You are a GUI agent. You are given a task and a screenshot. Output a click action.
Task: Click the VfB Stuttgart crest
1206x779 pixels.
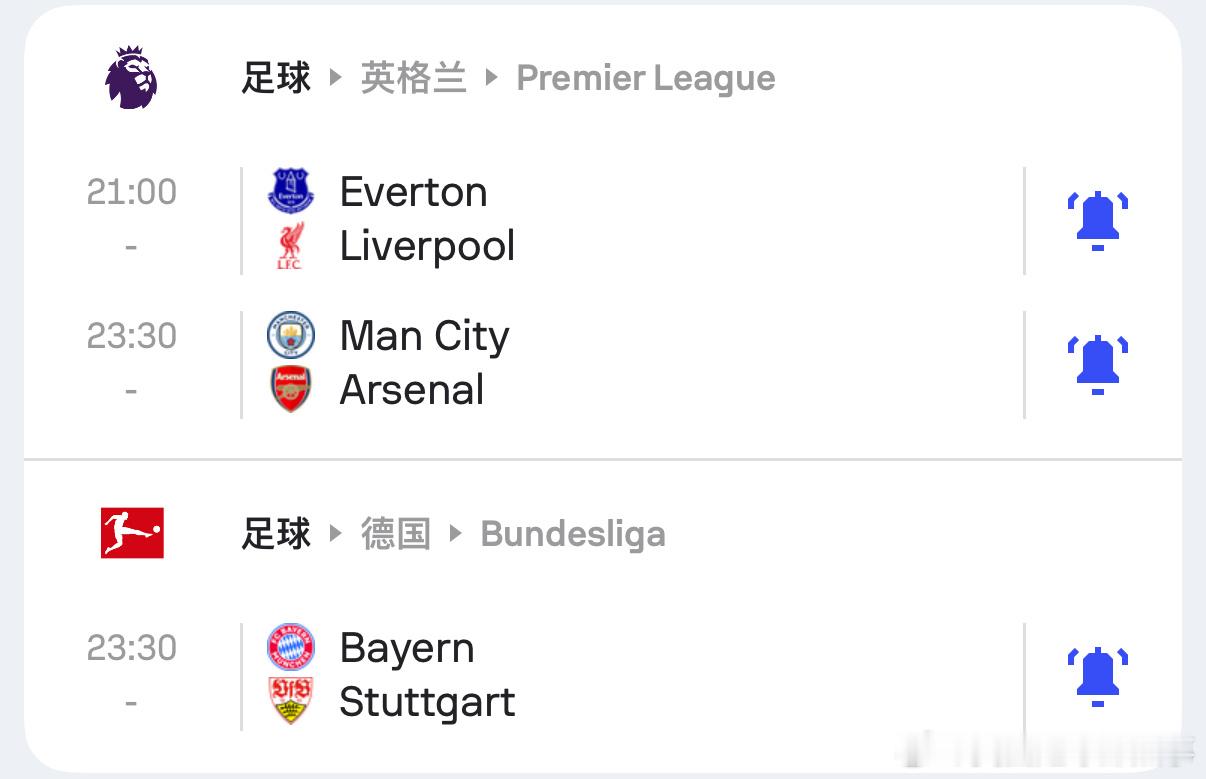pyautogui.click(x=291, y=701)
